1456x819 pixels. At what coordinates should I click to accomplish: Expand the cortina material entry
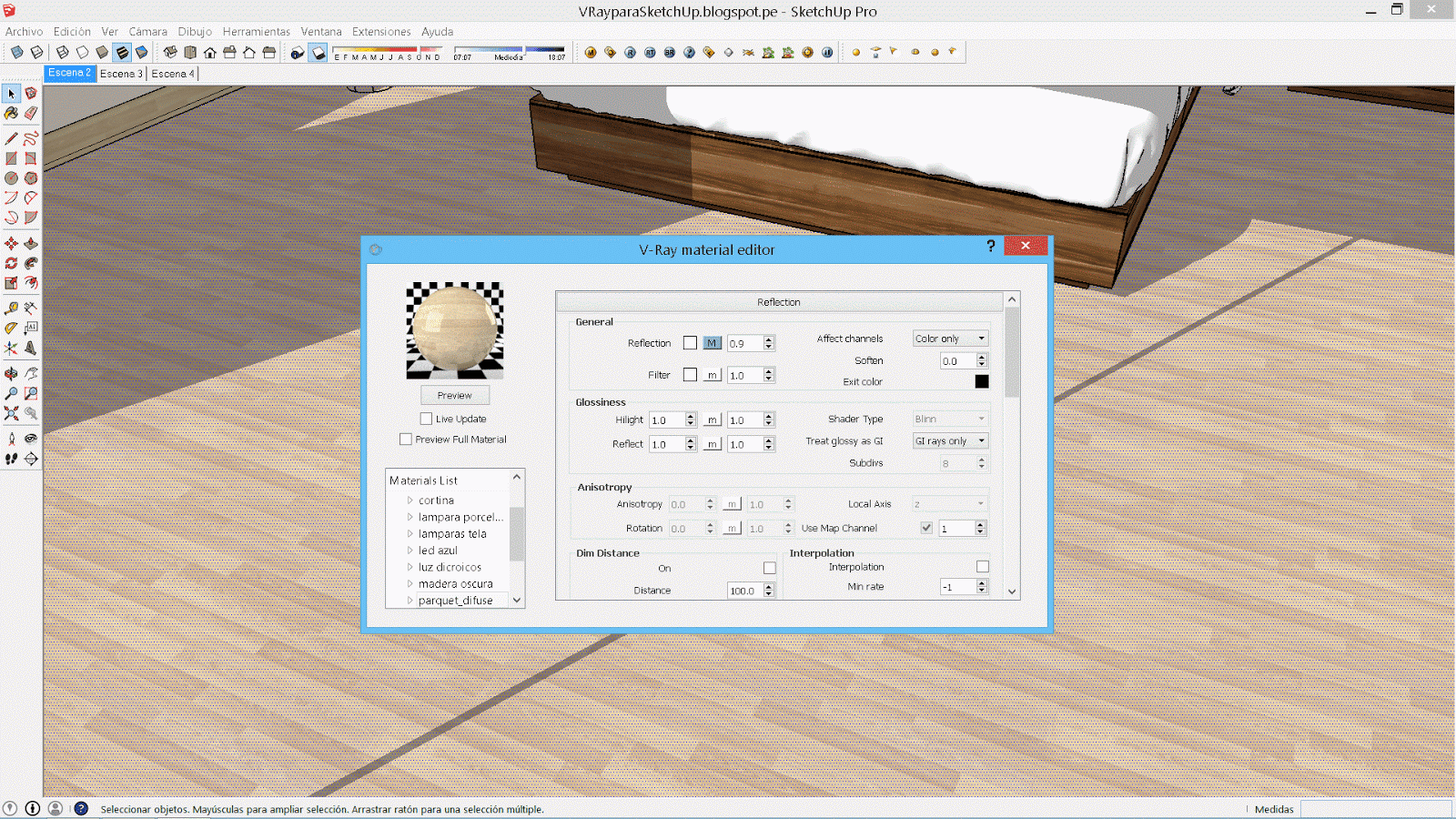point(411,500)
